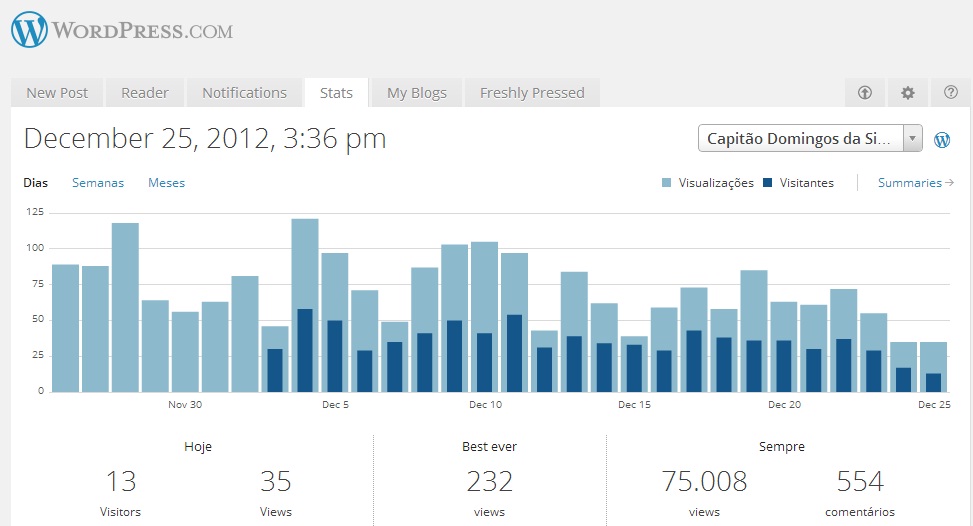Expand the Capitão Domingos blog dropdown
Image resolution: width=973 pixels, height=526 pixels.
coord(912,139)
